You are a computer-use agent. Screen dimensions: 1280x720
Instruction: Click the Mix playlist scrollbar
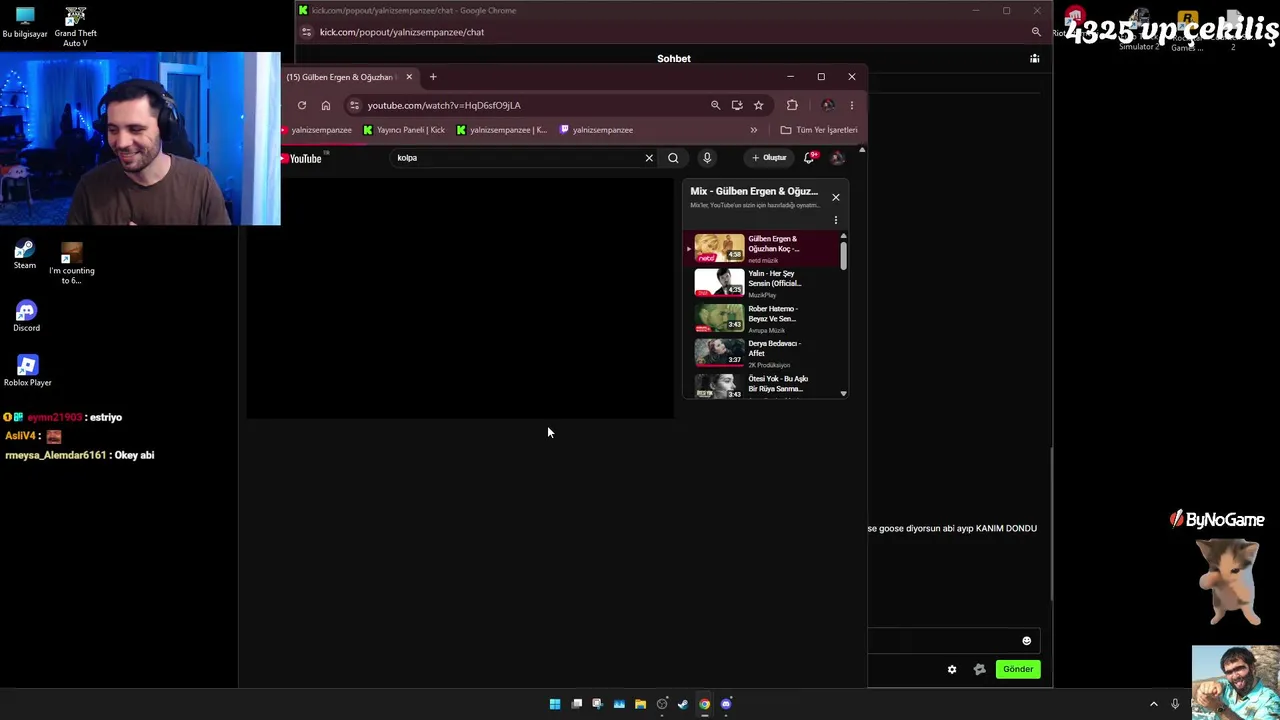(843, 256)
